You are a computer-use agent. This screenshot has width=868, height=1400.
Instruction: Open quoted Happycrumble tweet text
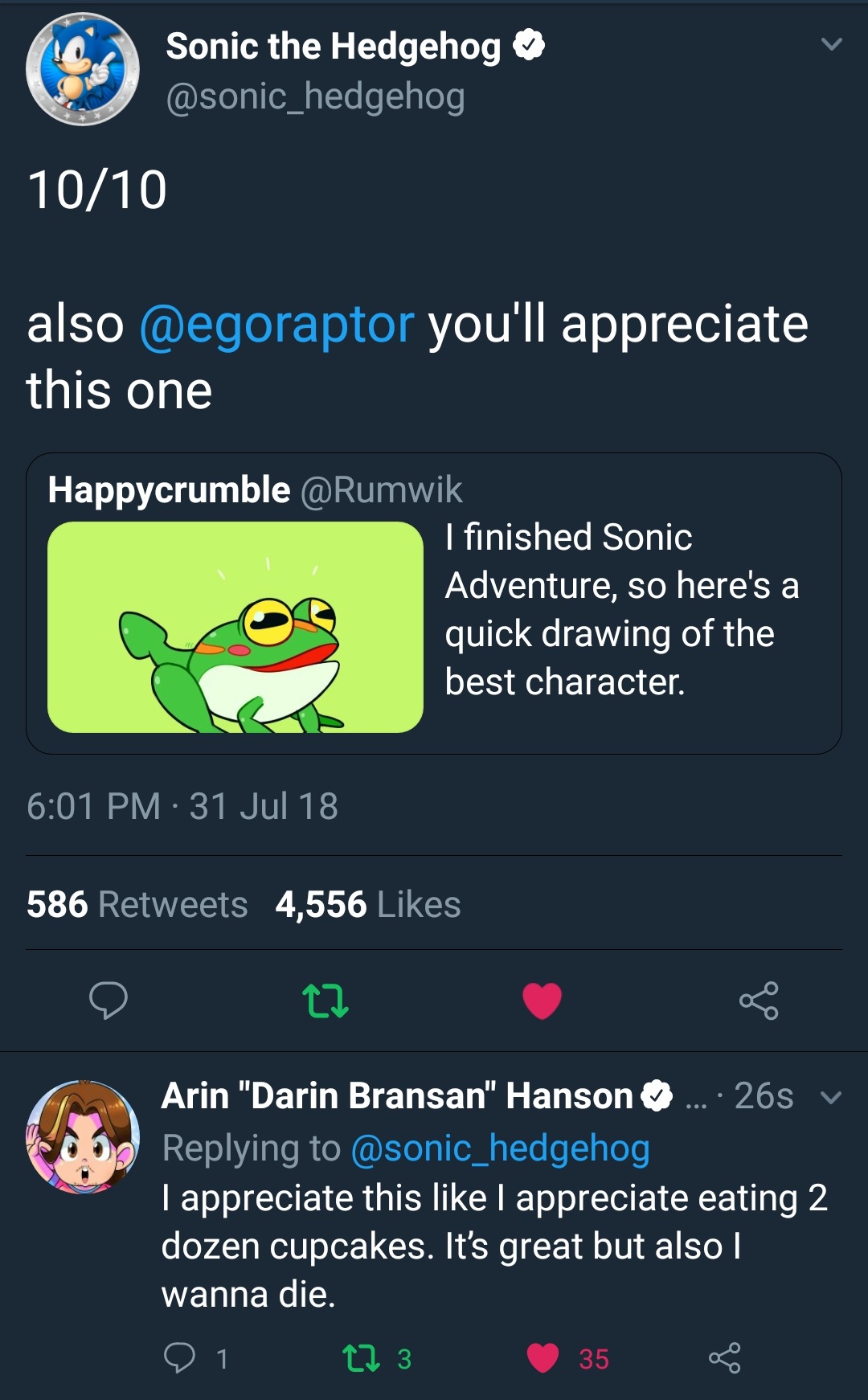point(621,609)
